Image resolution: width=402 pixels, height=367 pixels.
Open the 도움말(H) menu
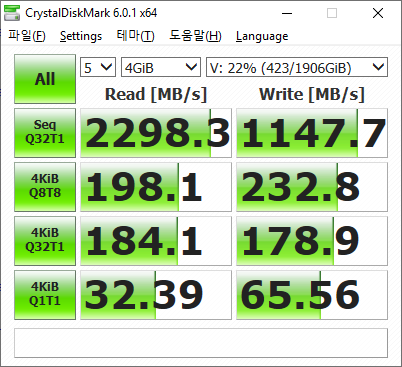coord(195,36)
